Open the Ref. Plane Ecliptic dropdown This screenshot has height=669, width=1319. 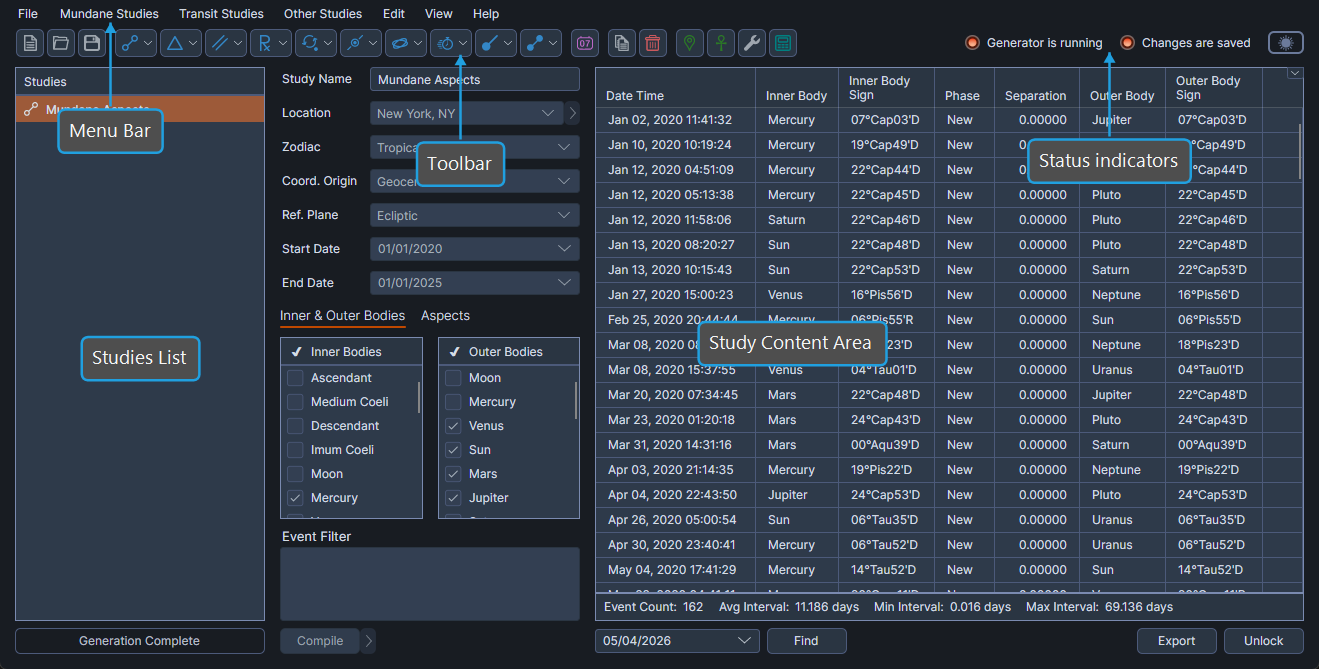475,215
